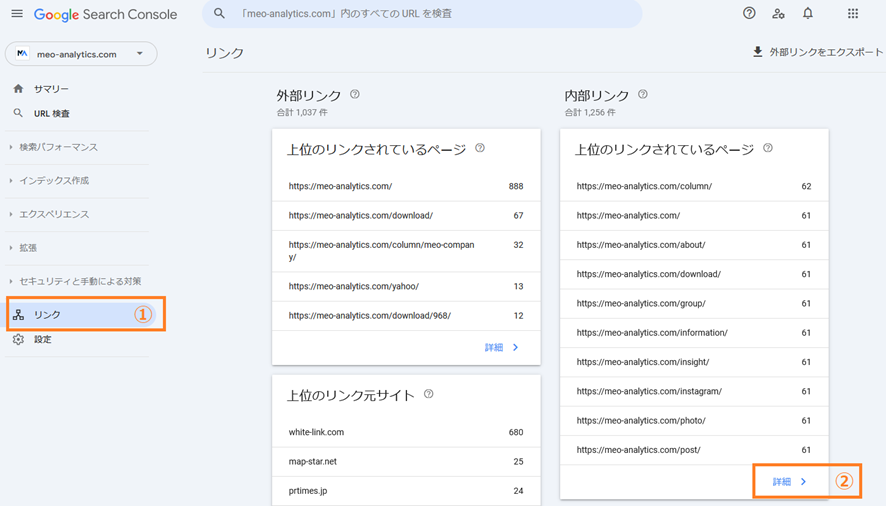The width and height of the screenshot is (886, 506).
Task: Click the help icon next to 内部リンク
Action: (x=642, y=94)
